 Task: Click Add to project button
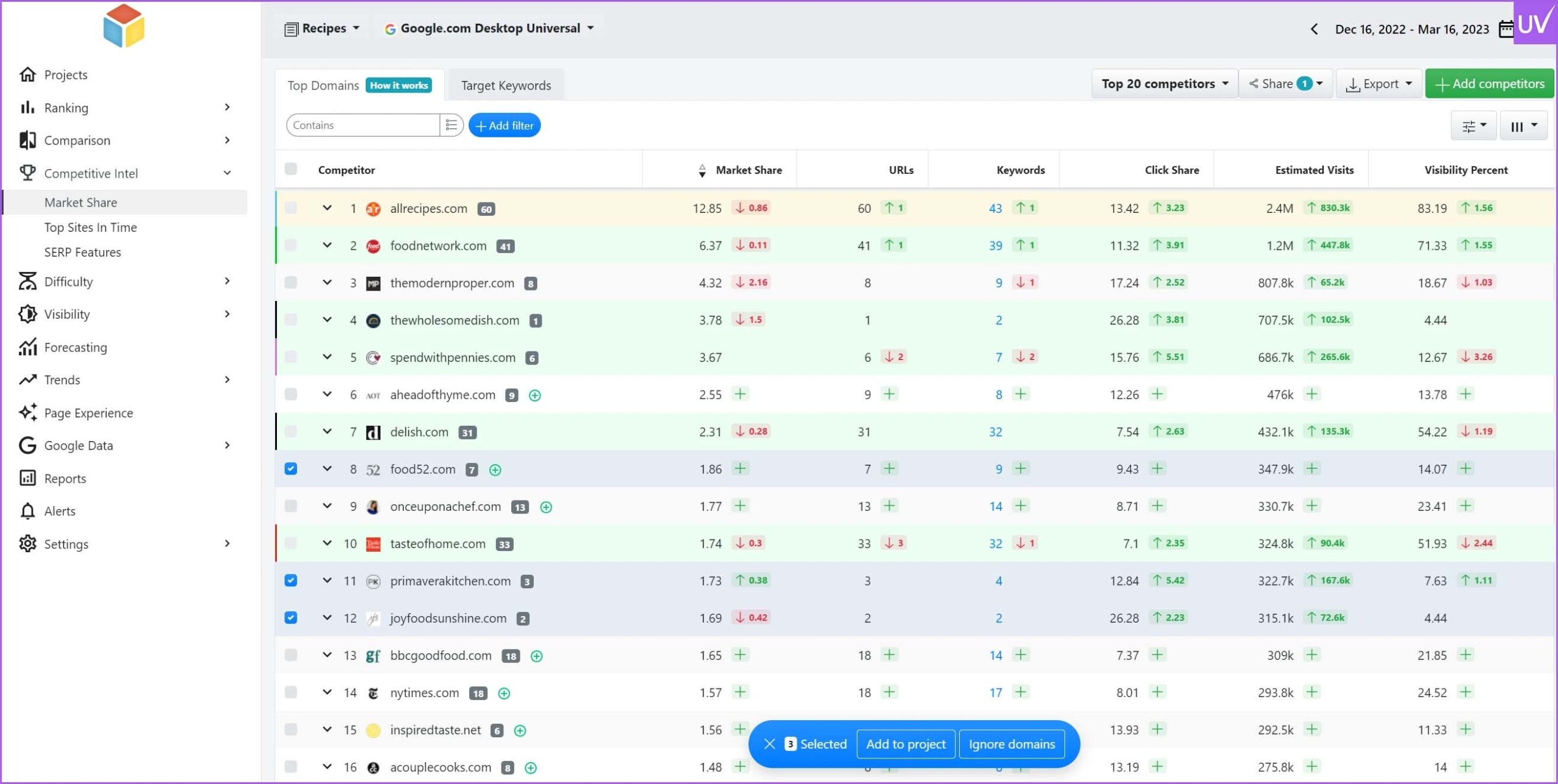906,744
